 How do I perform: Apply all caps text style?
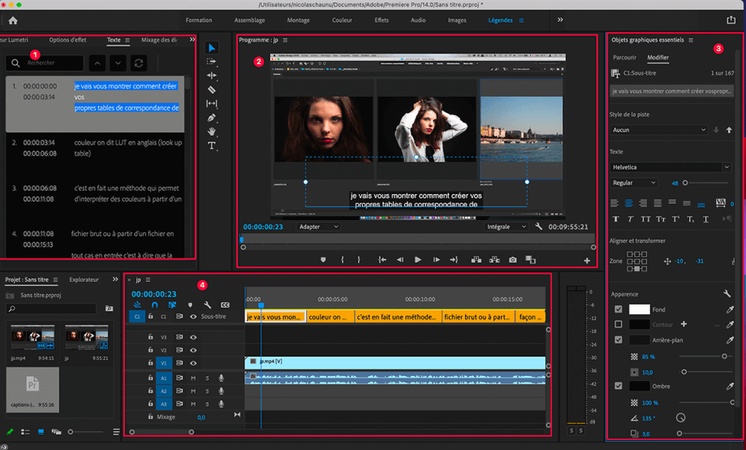pyautogui.click(x=645, y=219)
